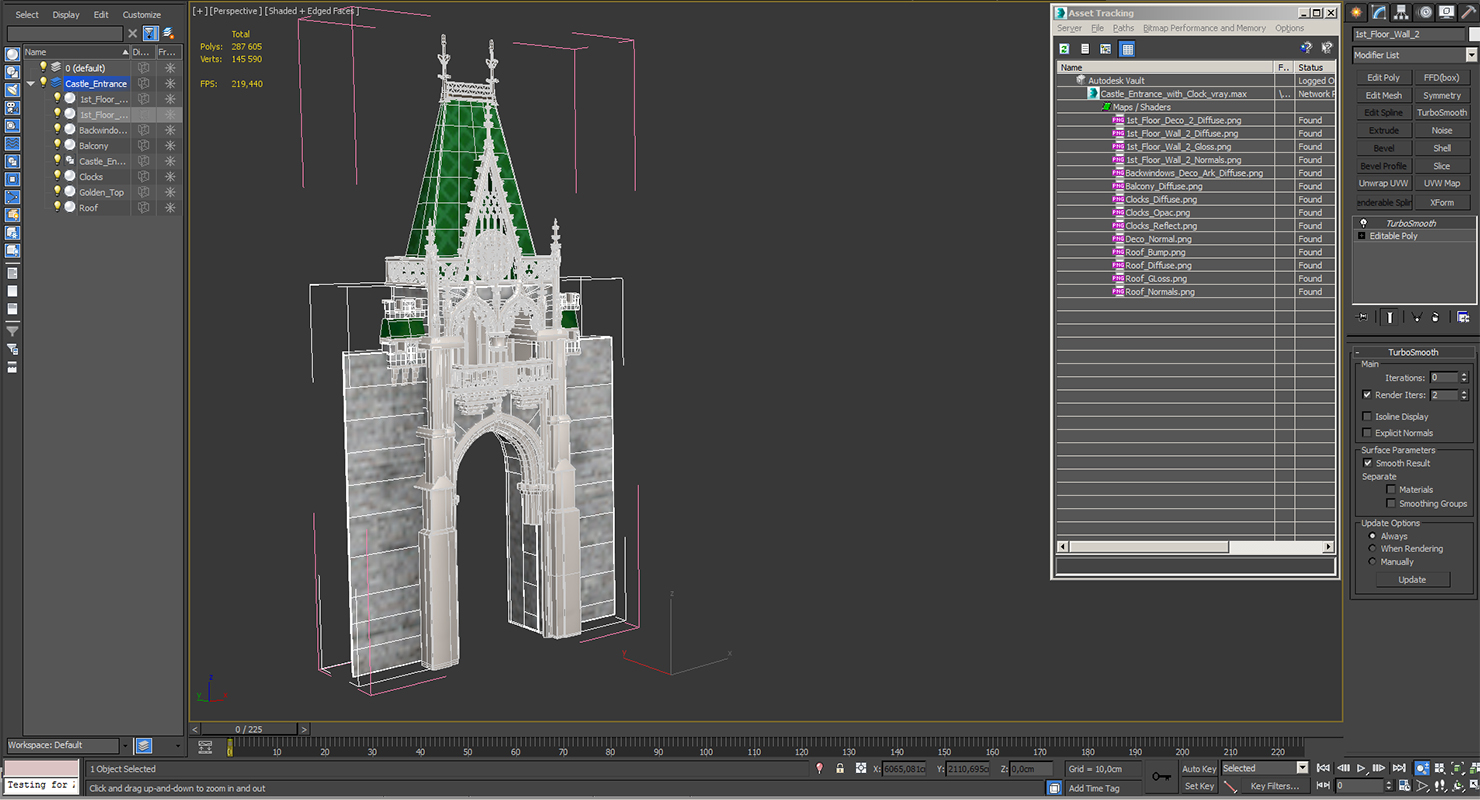Enable the Explicit Normals checkbox
This screenshot has height=800, width=1480.
[1367, 433]
